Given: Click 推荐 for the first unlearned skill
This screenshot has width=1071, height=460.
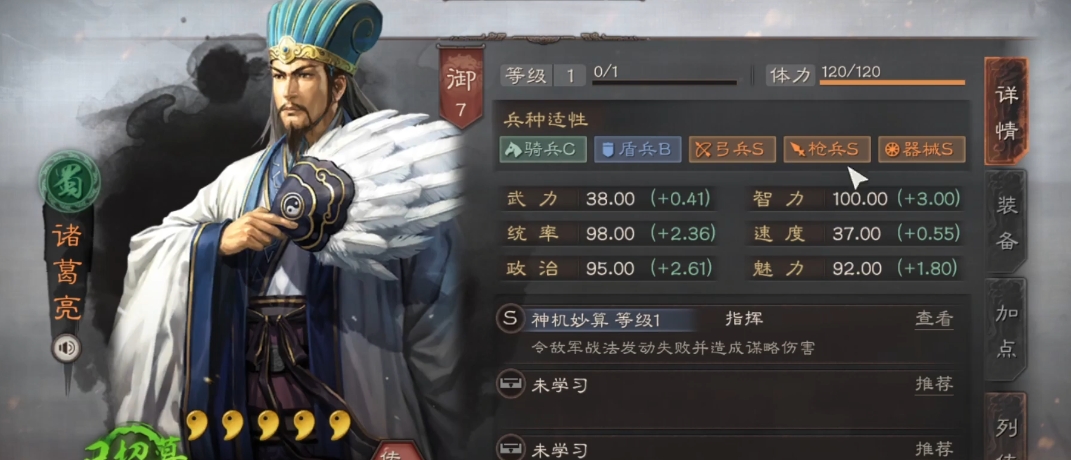Looking at the screenshot, I should 934,385.
